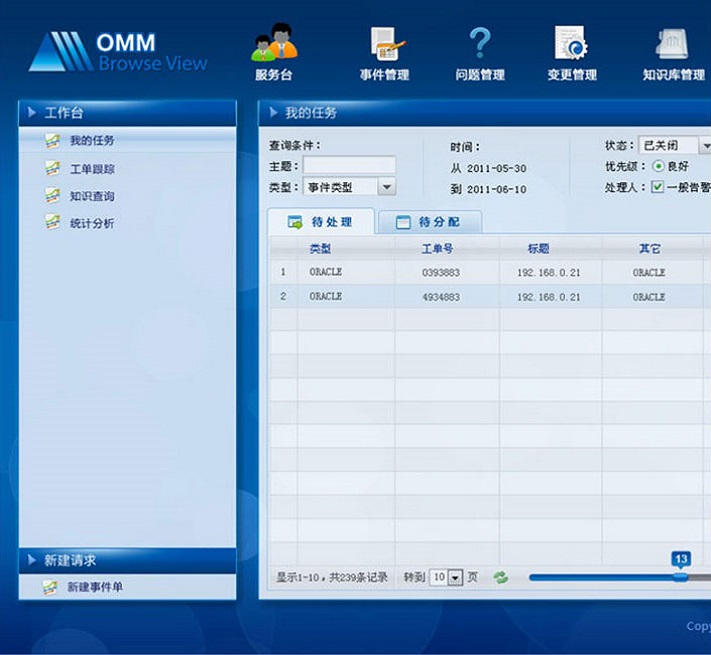Click the 问题管理 question mark icon
This screenshot has width=711, height=655.
tap(480, 44)
